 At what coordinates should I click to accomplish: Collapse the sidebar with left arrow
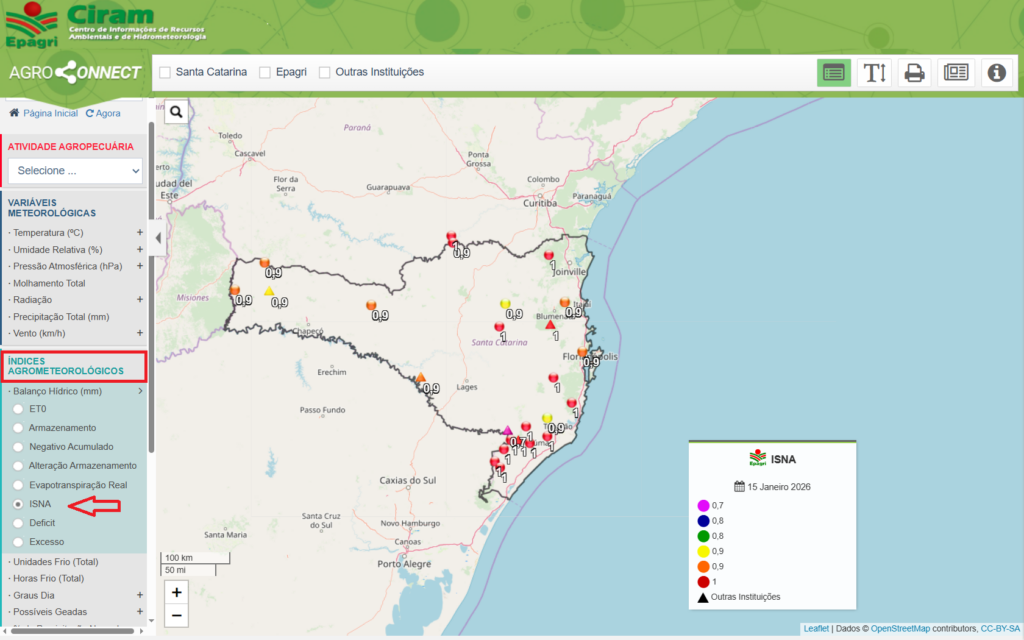pyautogui.click(x=157, y=238)
